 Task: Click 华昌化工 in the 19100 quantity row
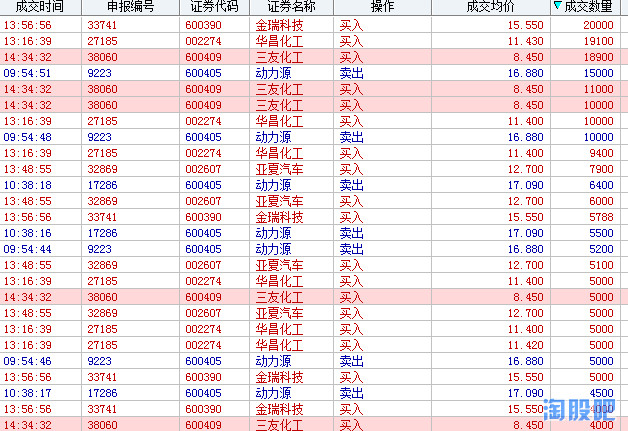pyautogui.click(x=279, y=41)
